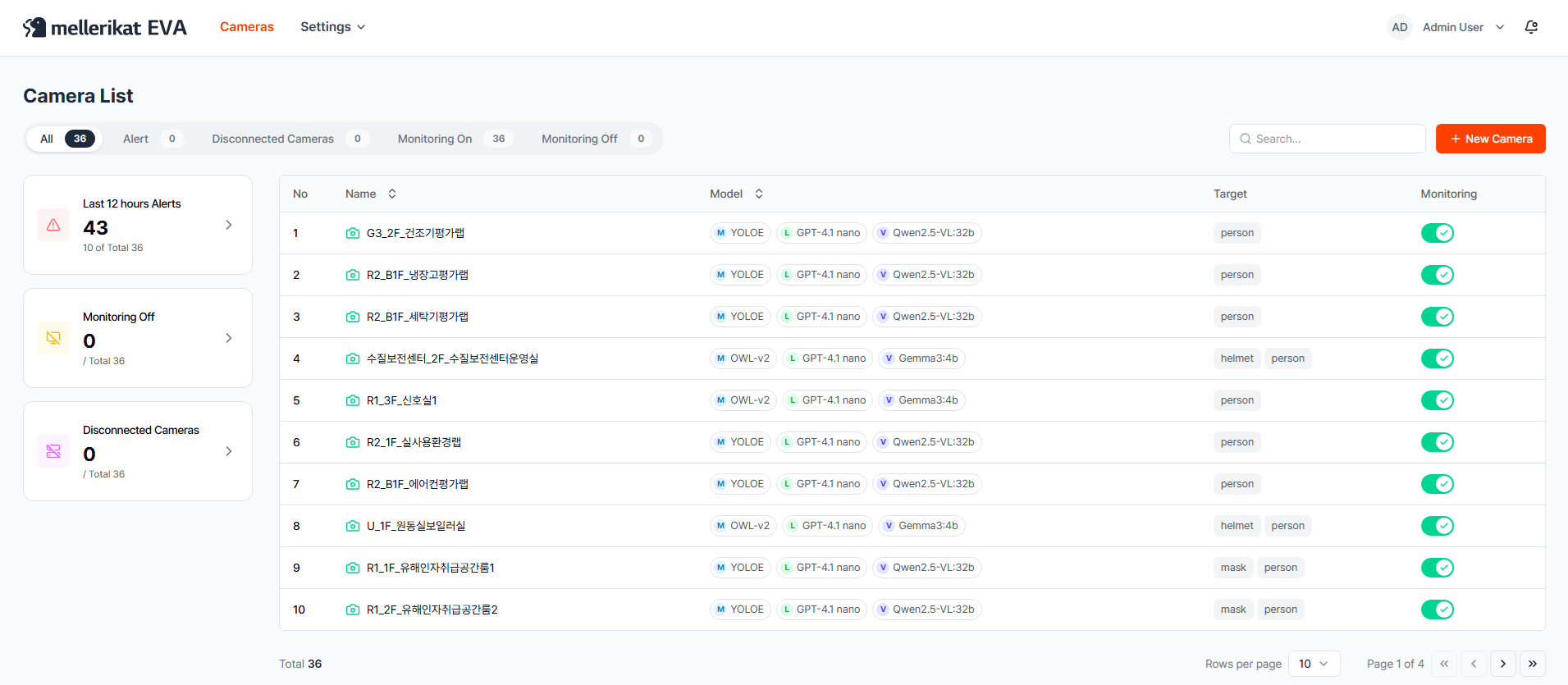Image resolution: width=1568 pixels, height=685 pixels.
Task: Select Disconnected Cameras filter tab
Action: 290,139
